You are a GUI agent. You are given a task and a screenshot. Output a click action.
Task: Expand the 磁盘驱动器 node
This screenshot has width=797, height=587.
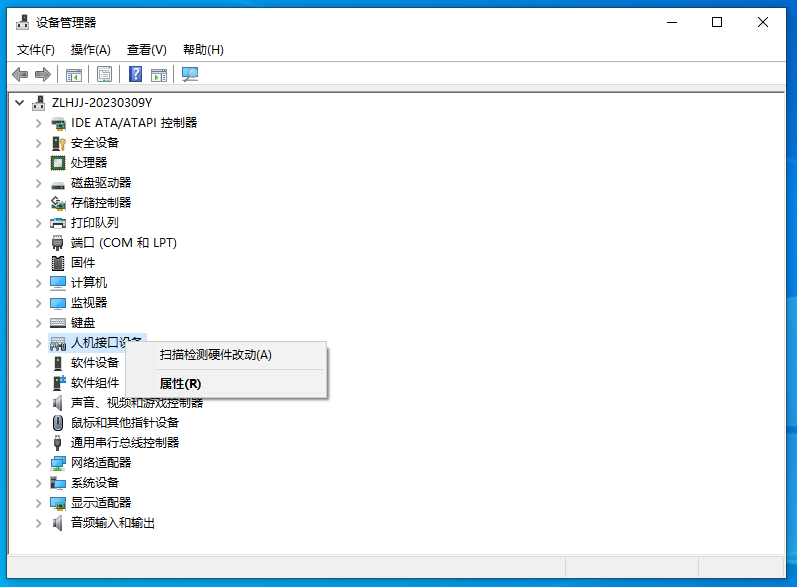tap(39, 183)
